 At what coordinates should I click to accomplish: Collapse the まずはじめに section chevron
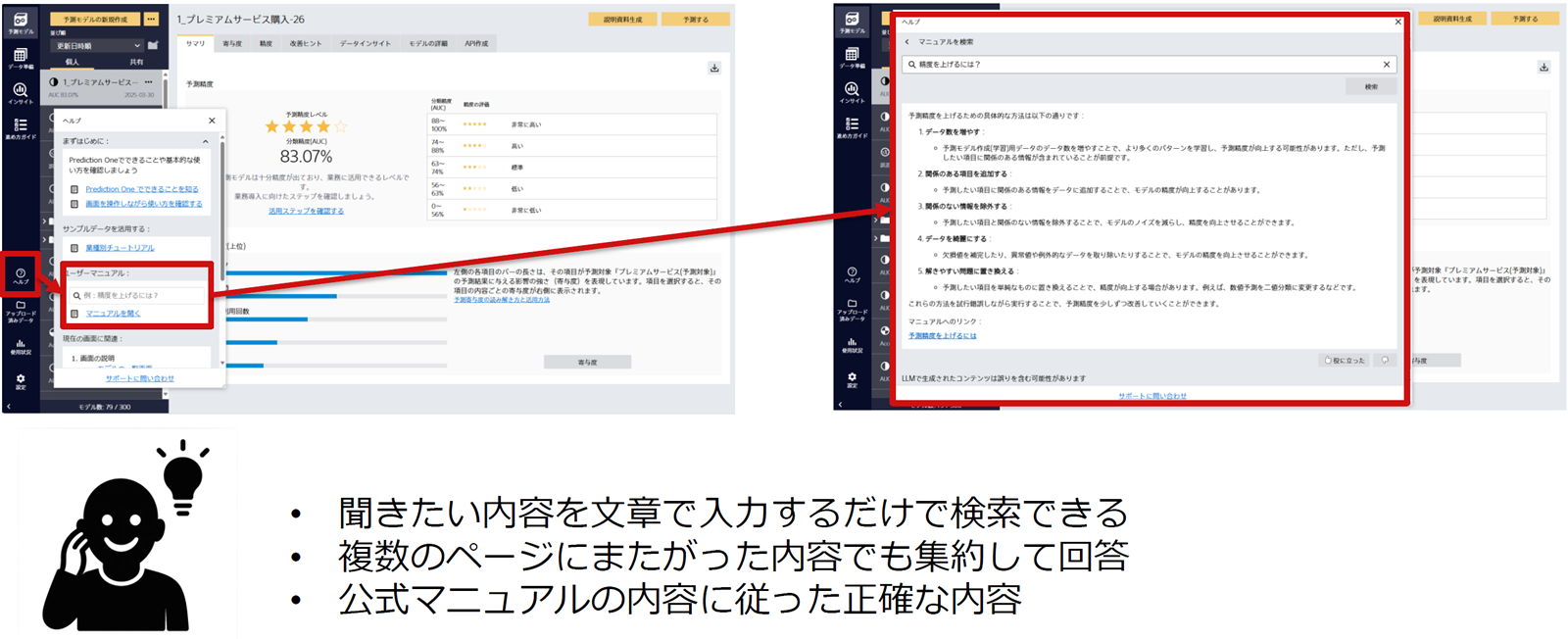[206, 141]
